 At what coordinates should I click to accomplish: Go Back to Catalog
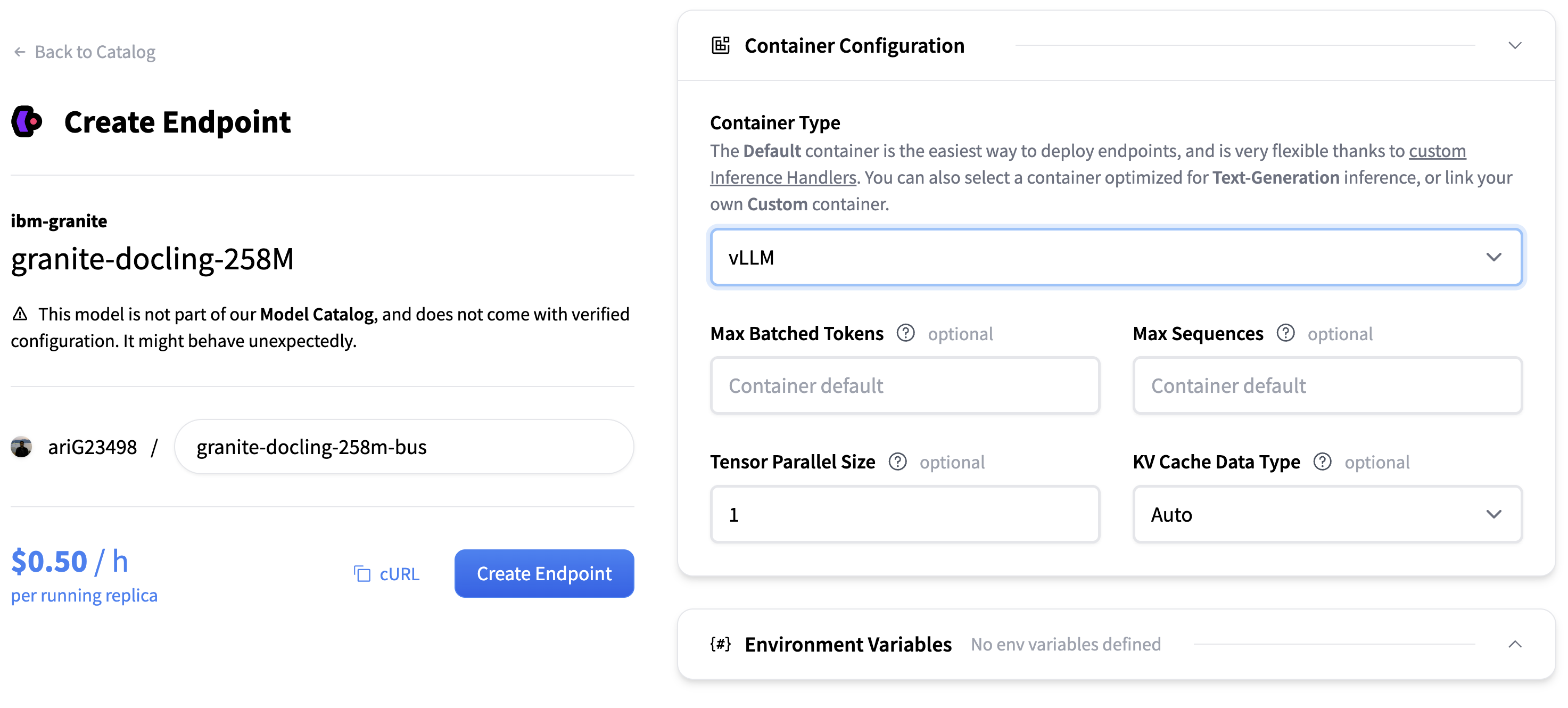(x=94, y=52)
